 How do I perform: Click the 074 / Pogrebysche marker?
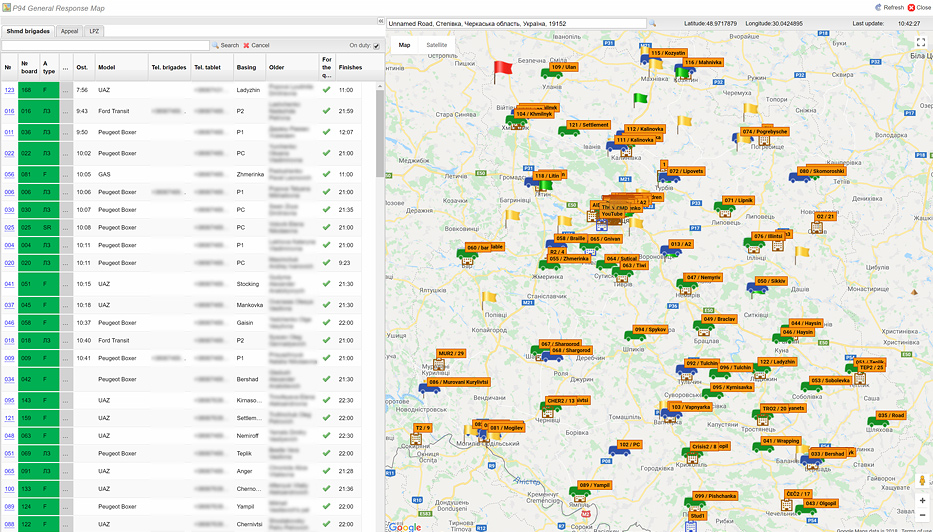point(764,132)
